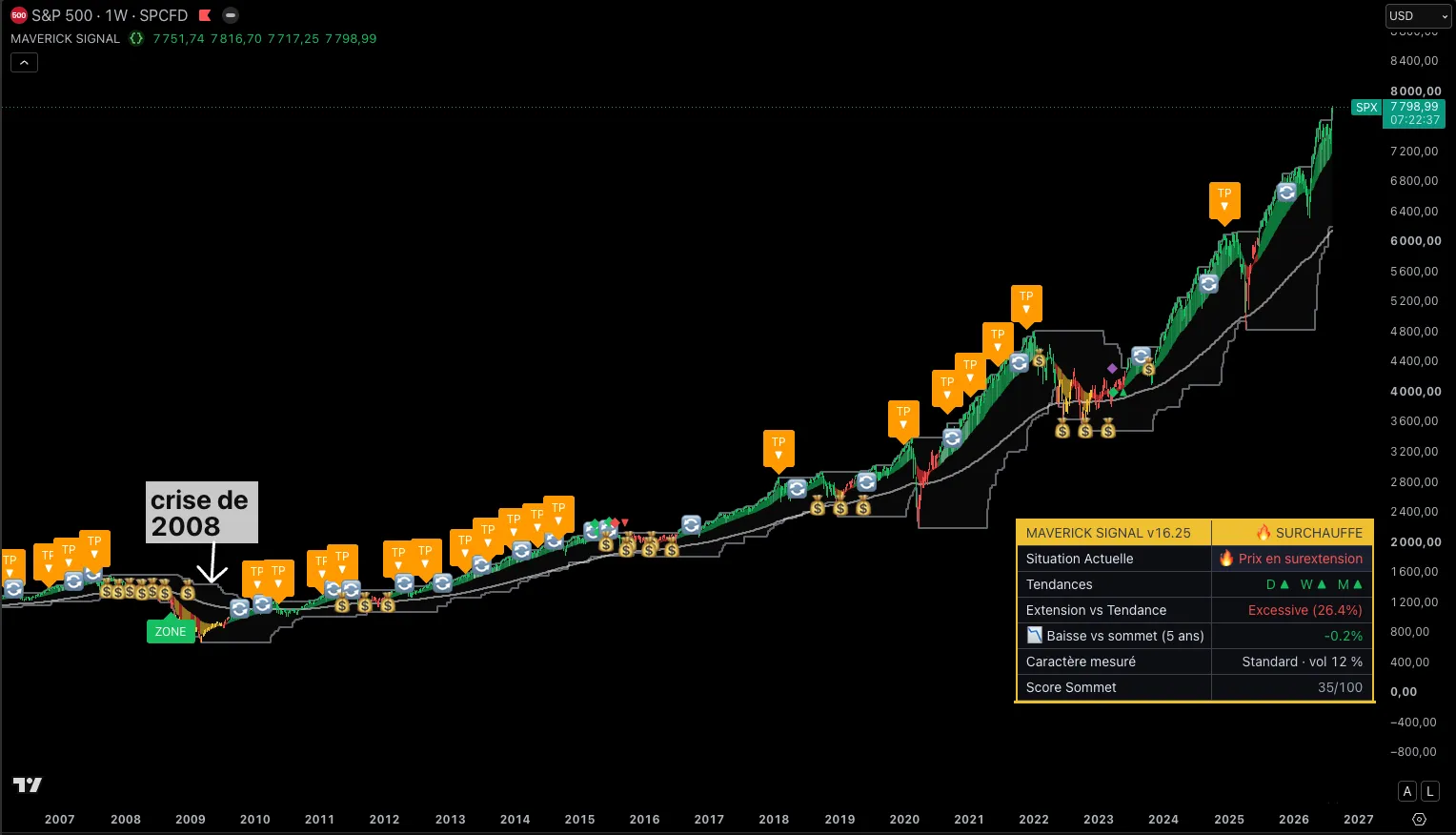
Task: Click the red flag icon beside SPCFD
Action: point(205,15)
